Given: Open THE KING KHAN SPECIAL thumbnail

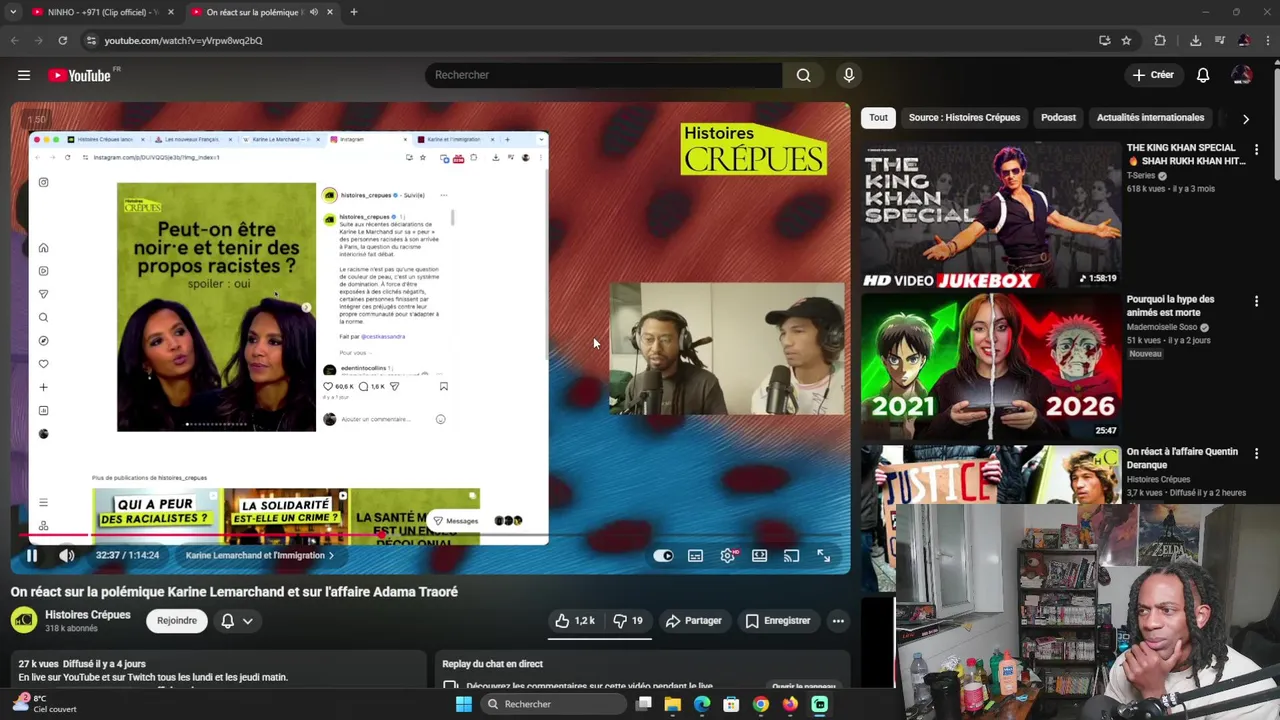Looking at the screenshot, I should pyautogui.click(x=991, y=214).
